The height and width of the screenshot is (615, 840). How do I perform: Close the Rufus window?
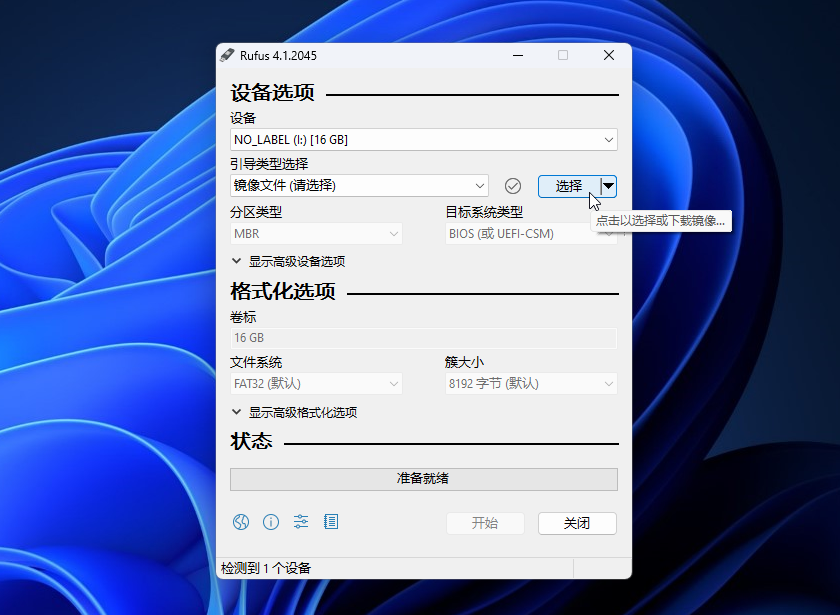point(609,55)
